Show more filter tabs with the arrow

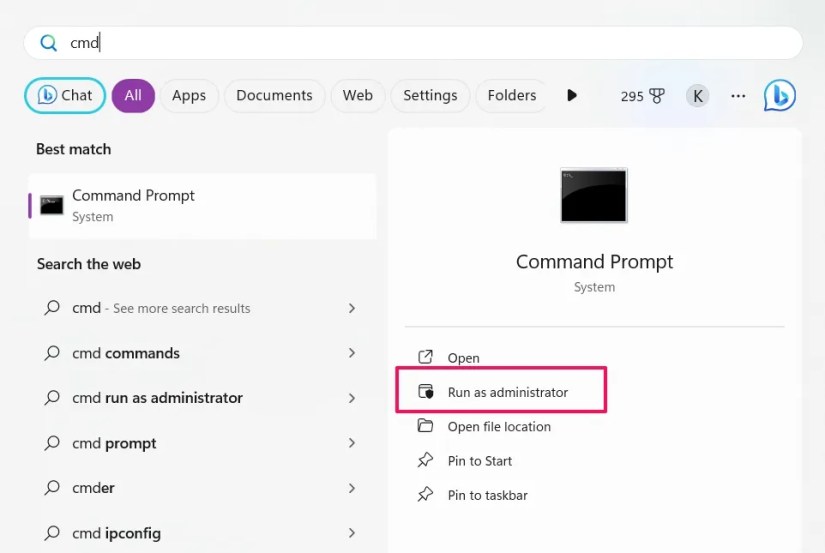pos(572,95)
